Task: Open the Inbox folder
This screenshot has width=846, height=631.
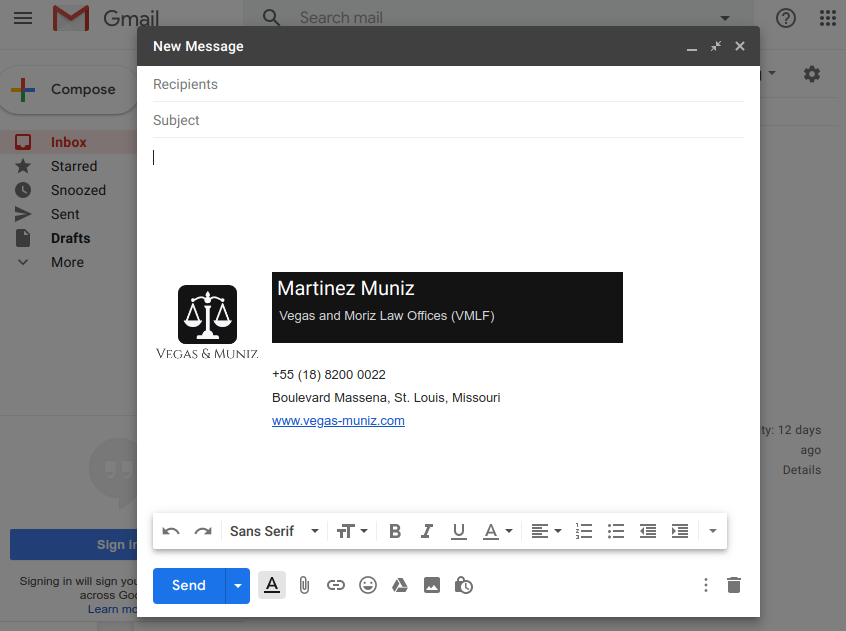Action: (69, 142)
